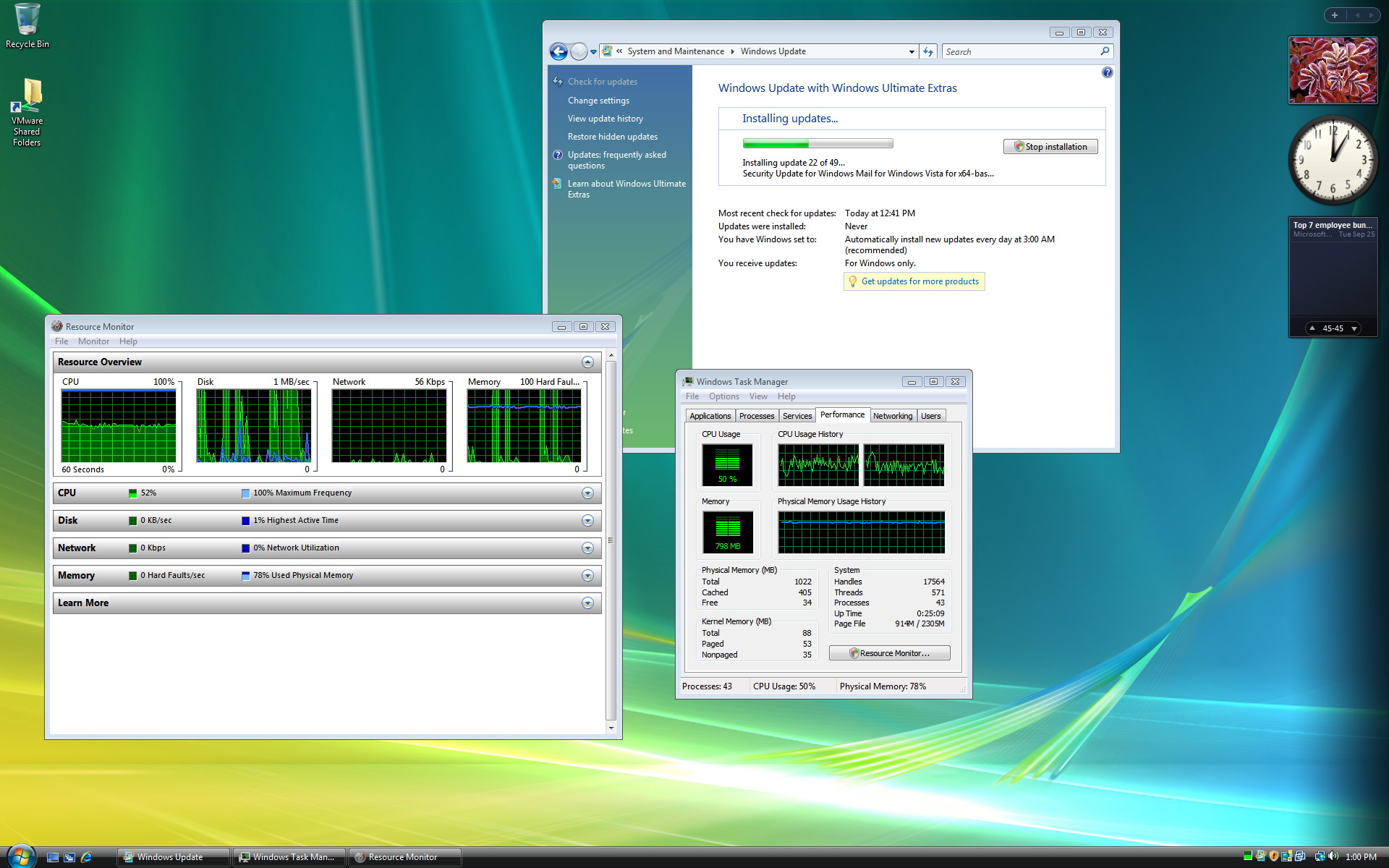
Task: Click the Stop installation button
Action: 1050,147
